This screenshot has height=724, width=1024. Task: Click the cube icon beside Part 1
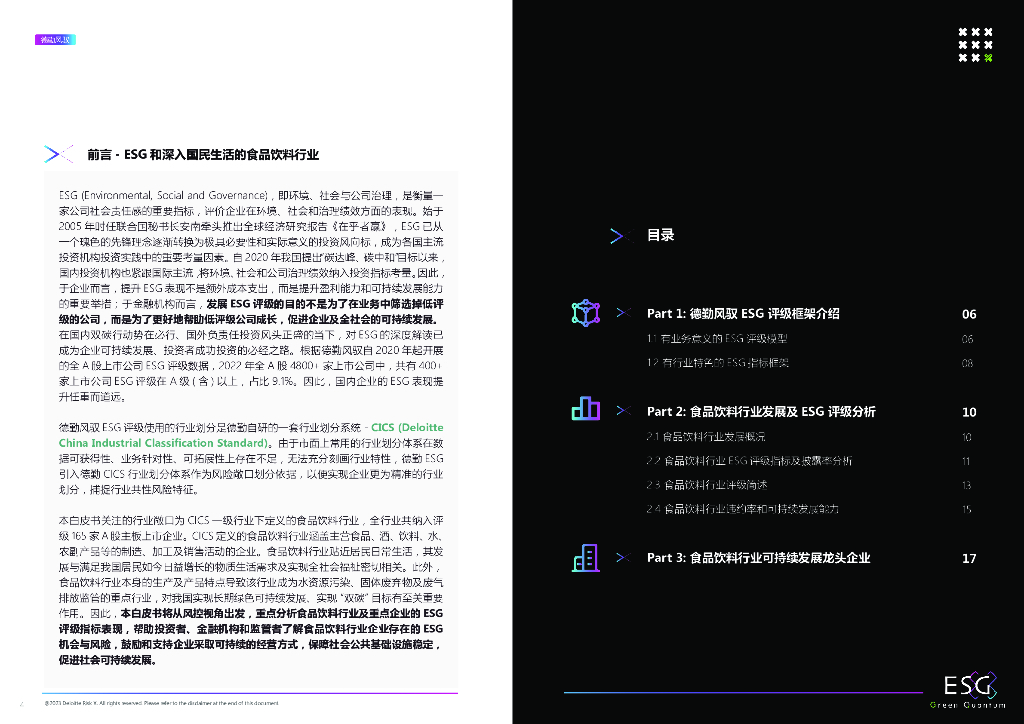point(585,313)
